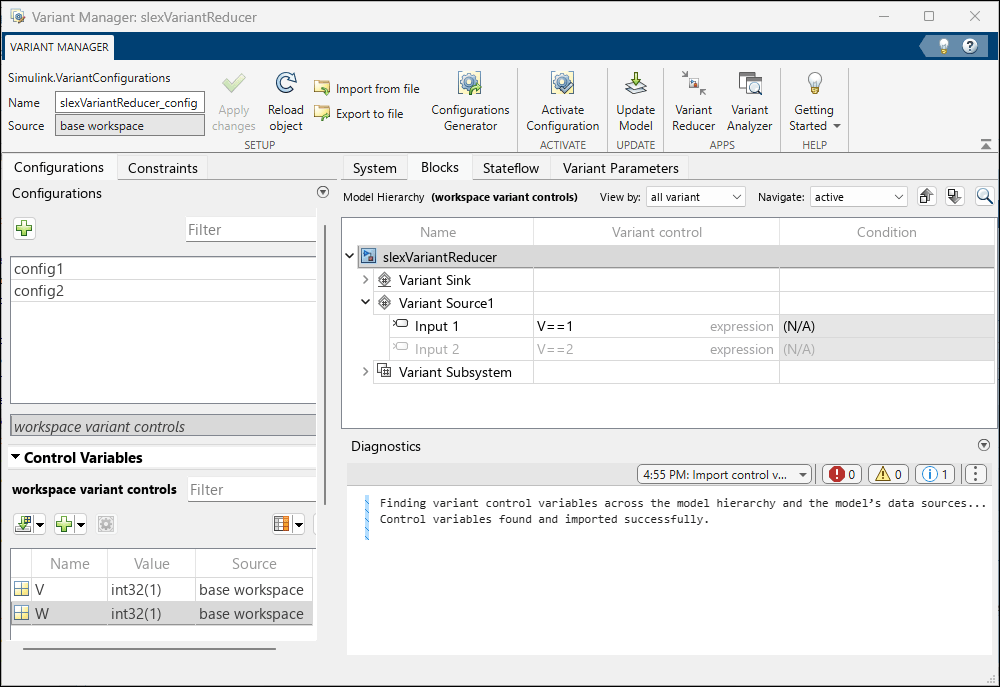Select Input 1 tree row
The width and height of the screenshot is (1000, 687).
pyautogui.click(x=692, y=326)
